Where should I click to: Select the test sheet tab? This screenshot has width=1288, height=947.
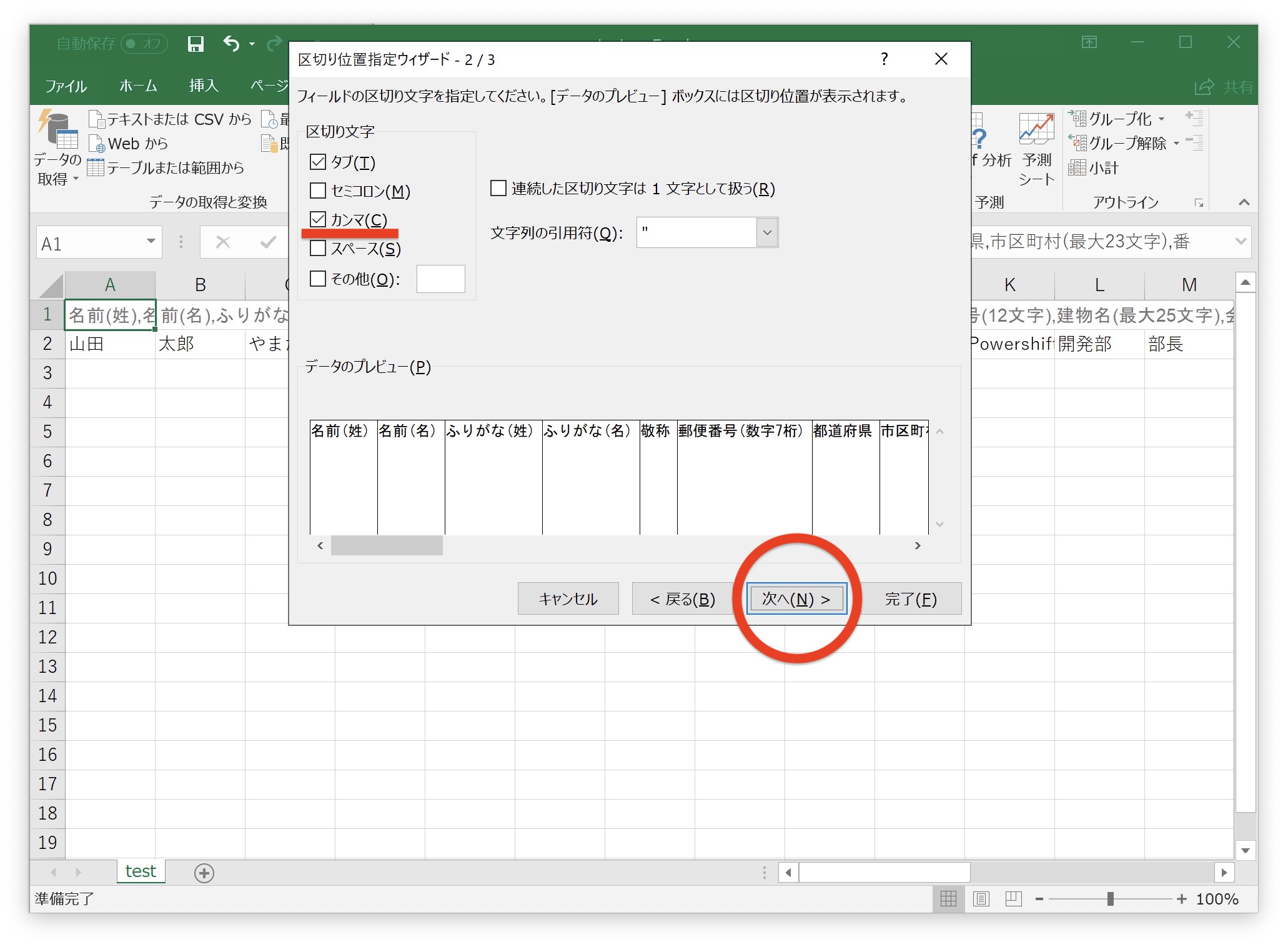coord(141,871)
